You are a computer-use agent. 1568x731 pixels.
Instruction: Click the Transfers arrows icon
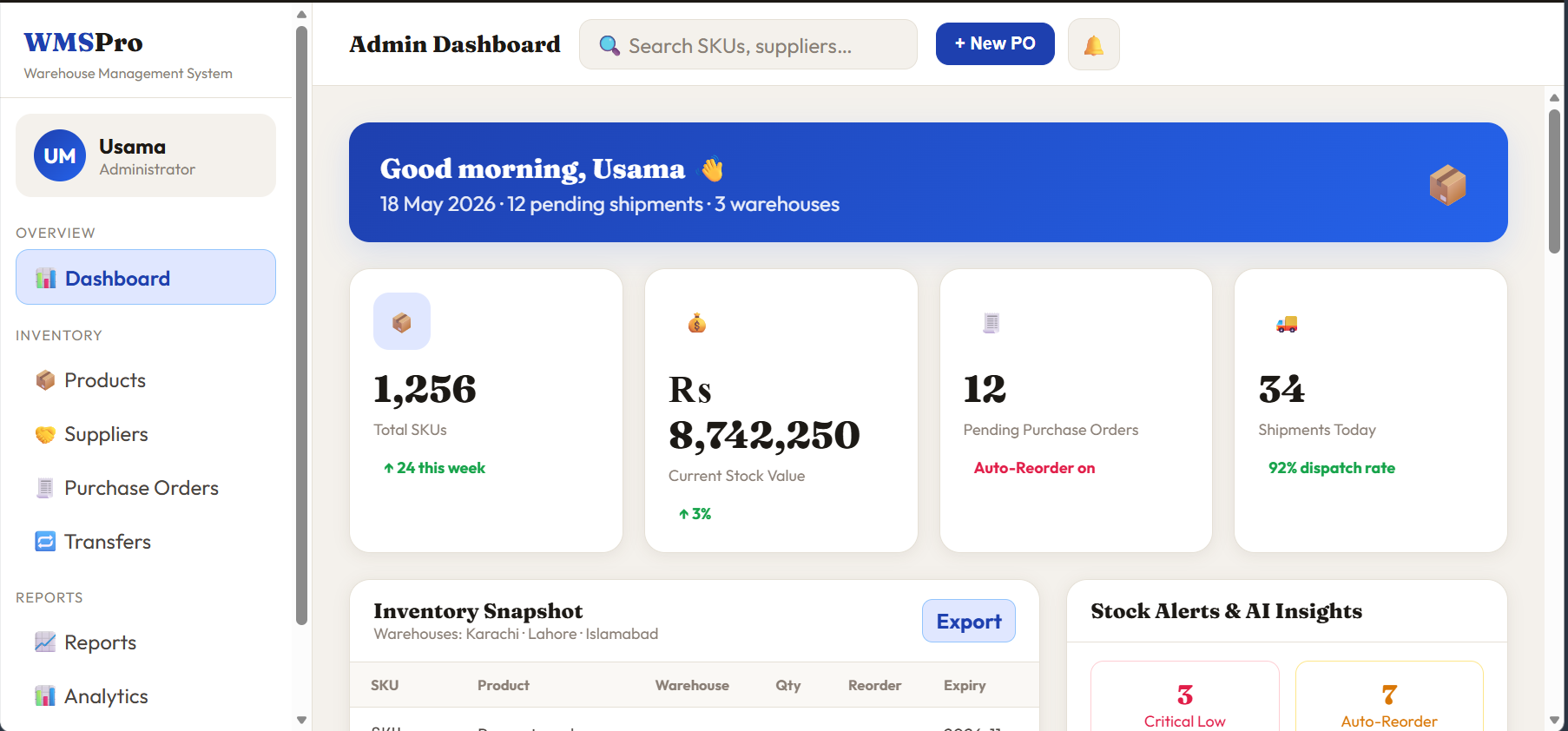(x=45, y=542)
